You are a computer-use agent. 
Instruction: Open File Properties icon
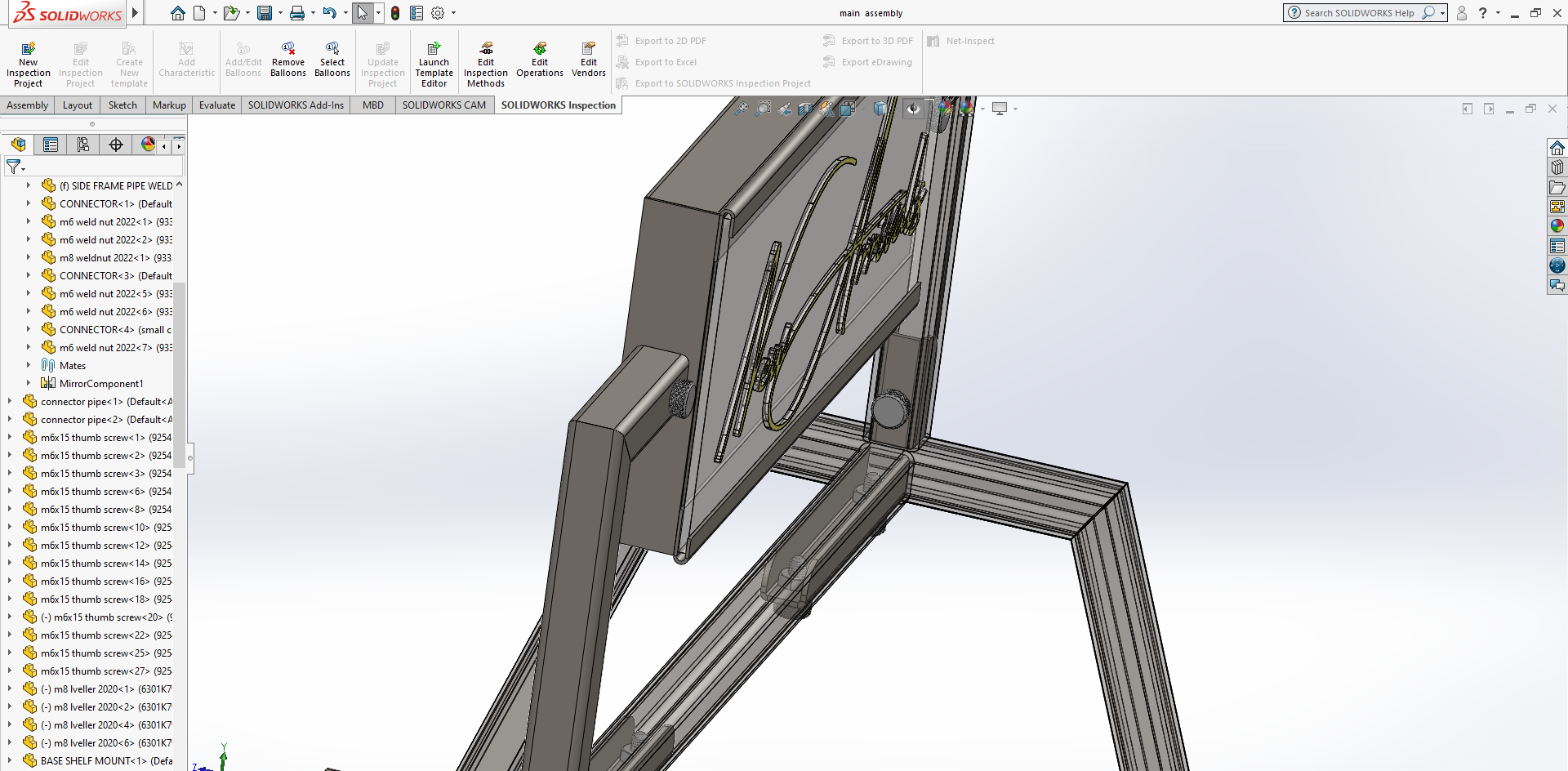pyautogui.click(x=416, y=13)
